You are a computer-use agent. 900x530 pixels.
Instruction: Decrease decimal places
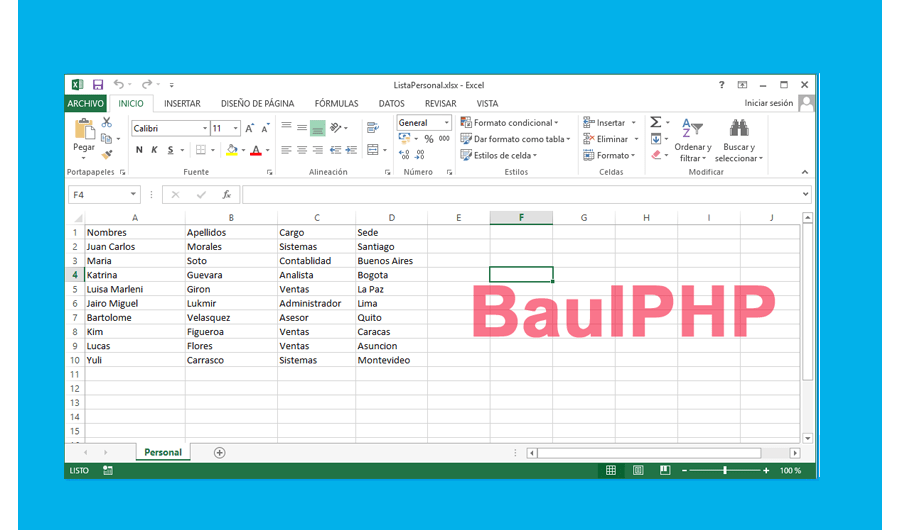pyautogui.click(x=420, y=155)
